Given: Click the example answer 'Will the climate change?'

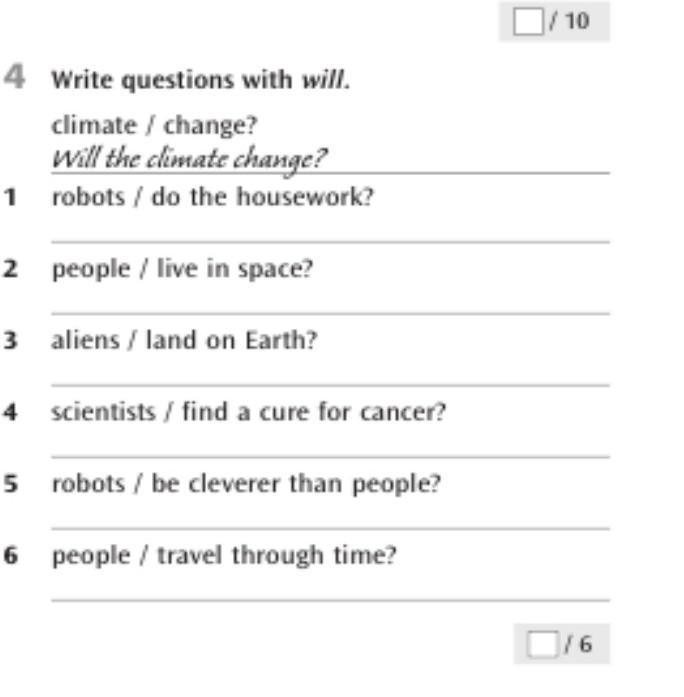Looking at the screenshot, I should coord(190,158).
